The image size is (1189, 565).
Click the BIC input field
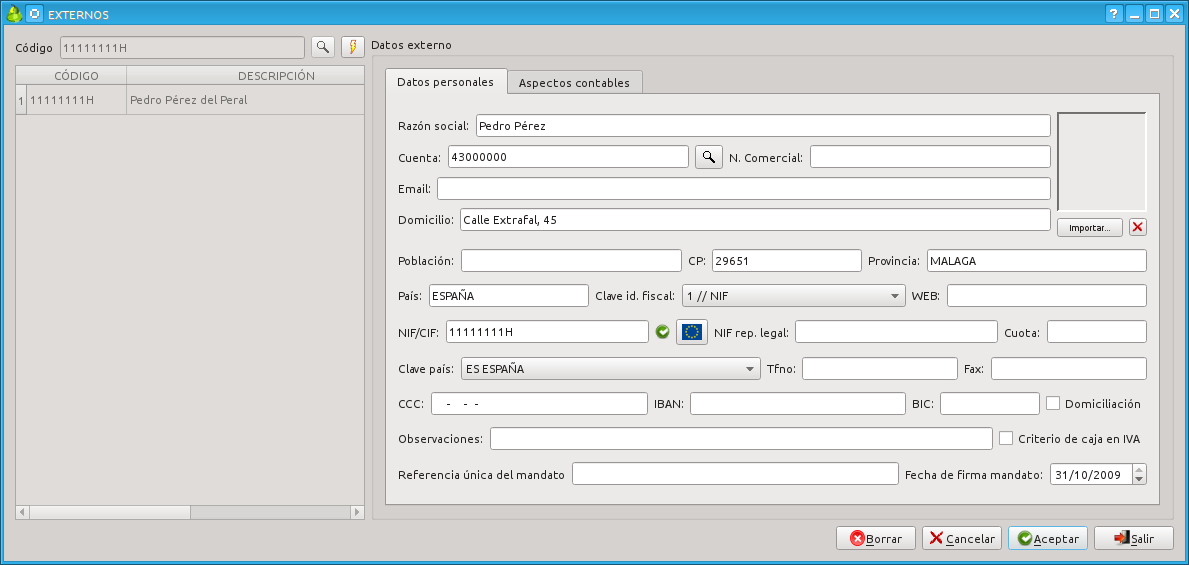[990, 403]
